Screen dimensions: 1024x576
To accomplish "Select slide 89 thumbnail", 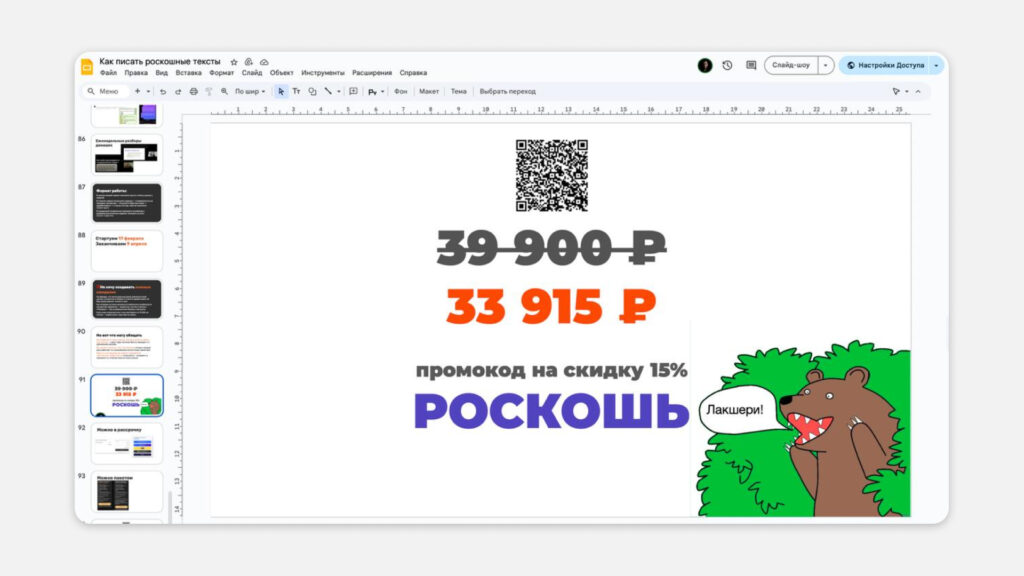I will point(127,299).
